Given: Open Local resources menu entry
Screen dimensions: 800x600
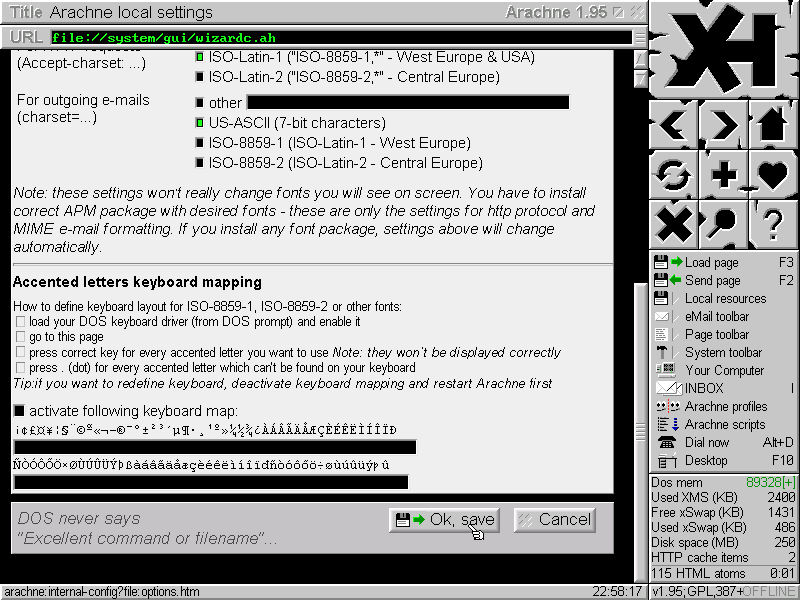Looking at the screenshot, I should pyautogui.click(x=723, y=298).
